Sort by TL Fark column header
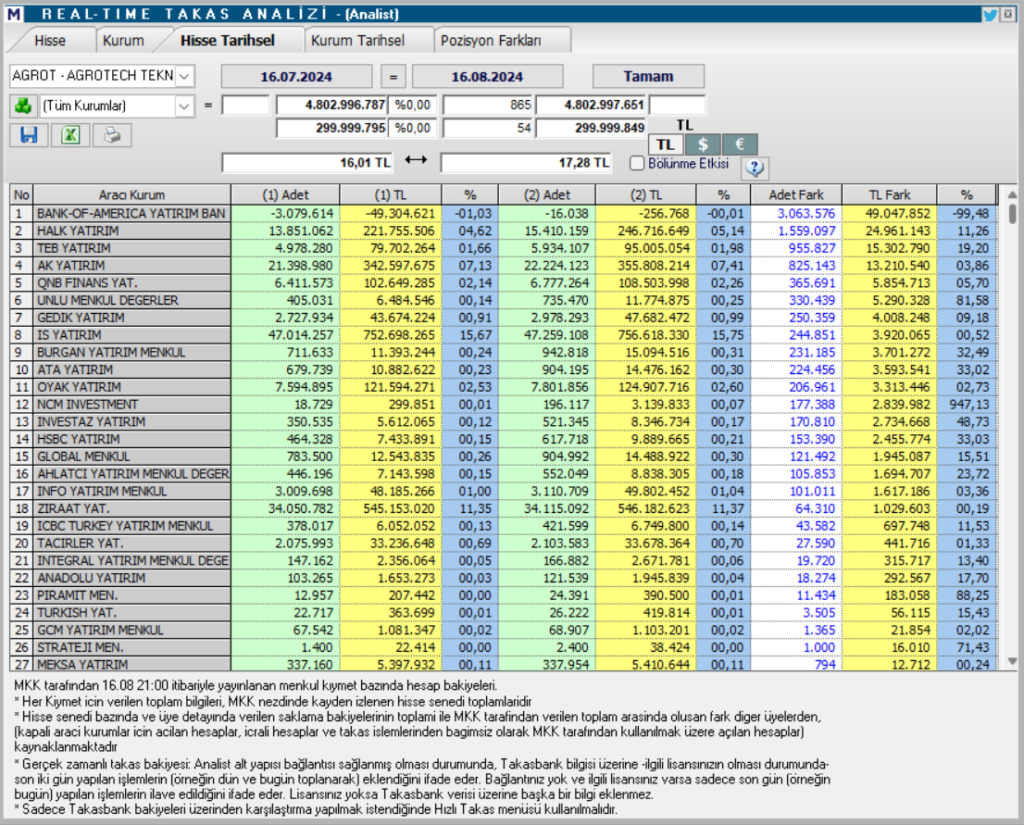Image resolution: width=1024 pixels, height=825 pixels. coord(889,195)
